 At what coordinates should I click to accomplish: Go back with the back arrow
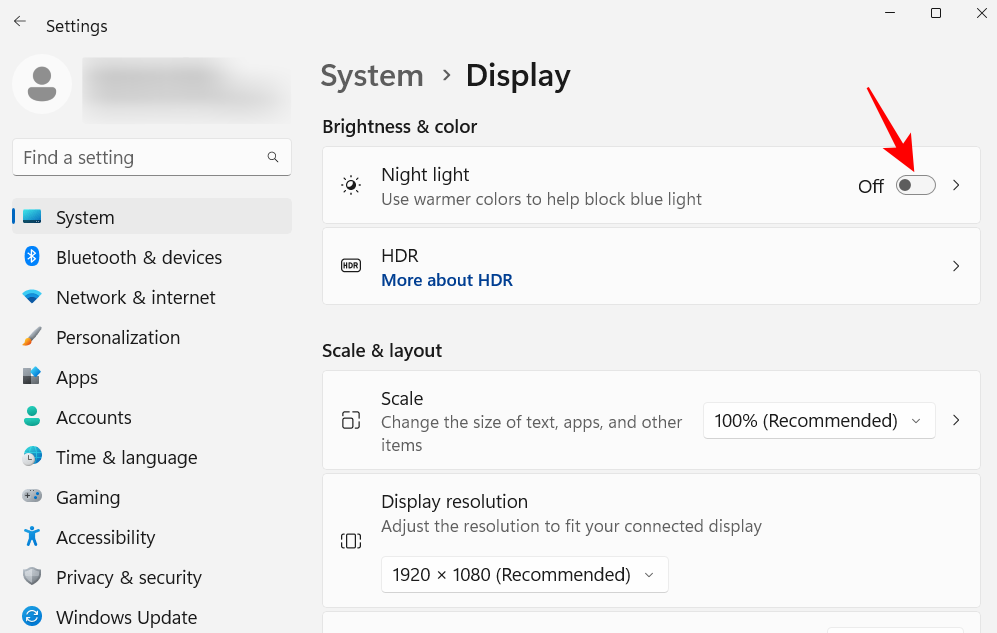(20, 21)
